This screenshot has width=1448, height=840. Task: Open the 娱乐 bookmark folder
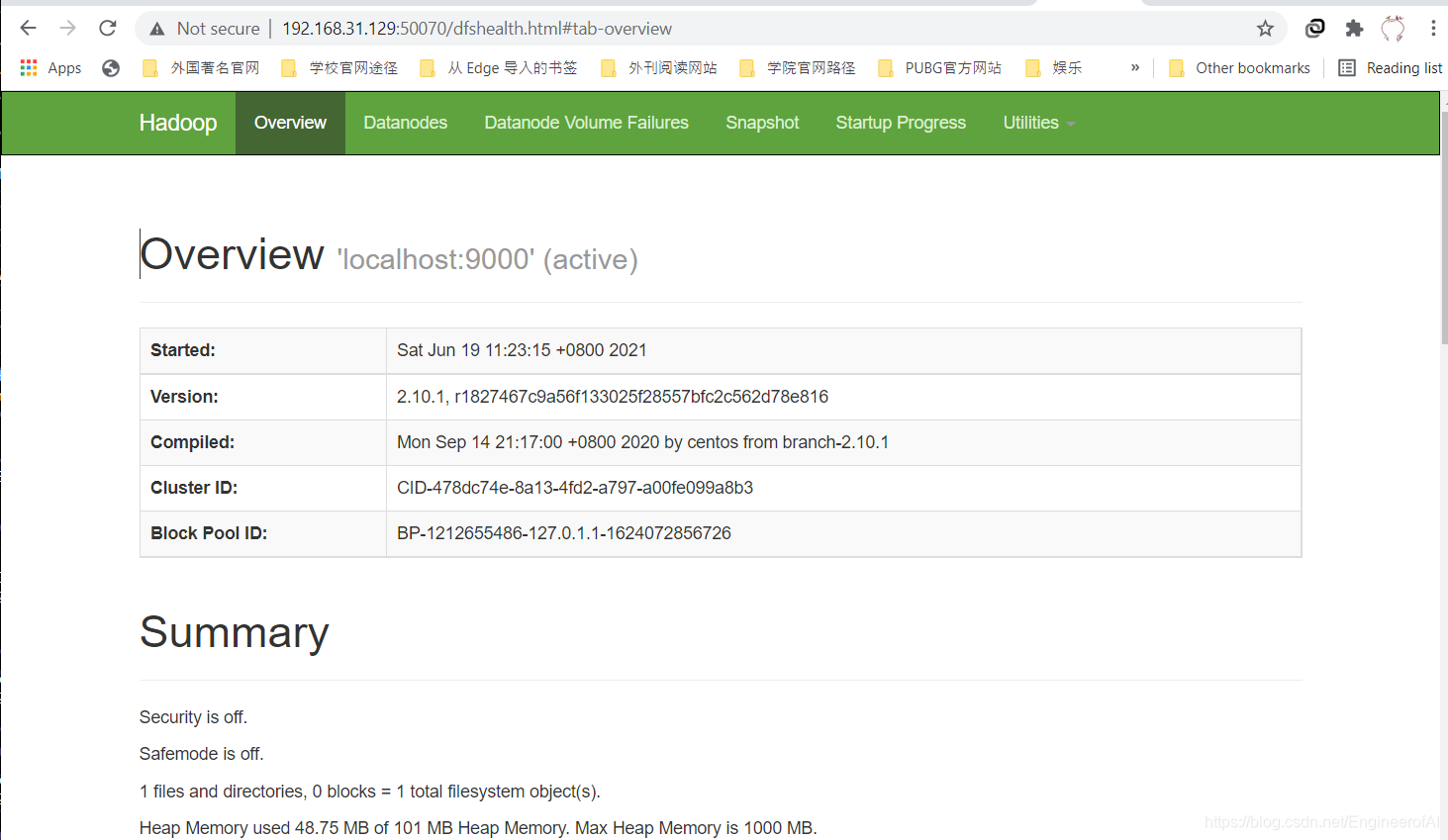coord(1054,67)
